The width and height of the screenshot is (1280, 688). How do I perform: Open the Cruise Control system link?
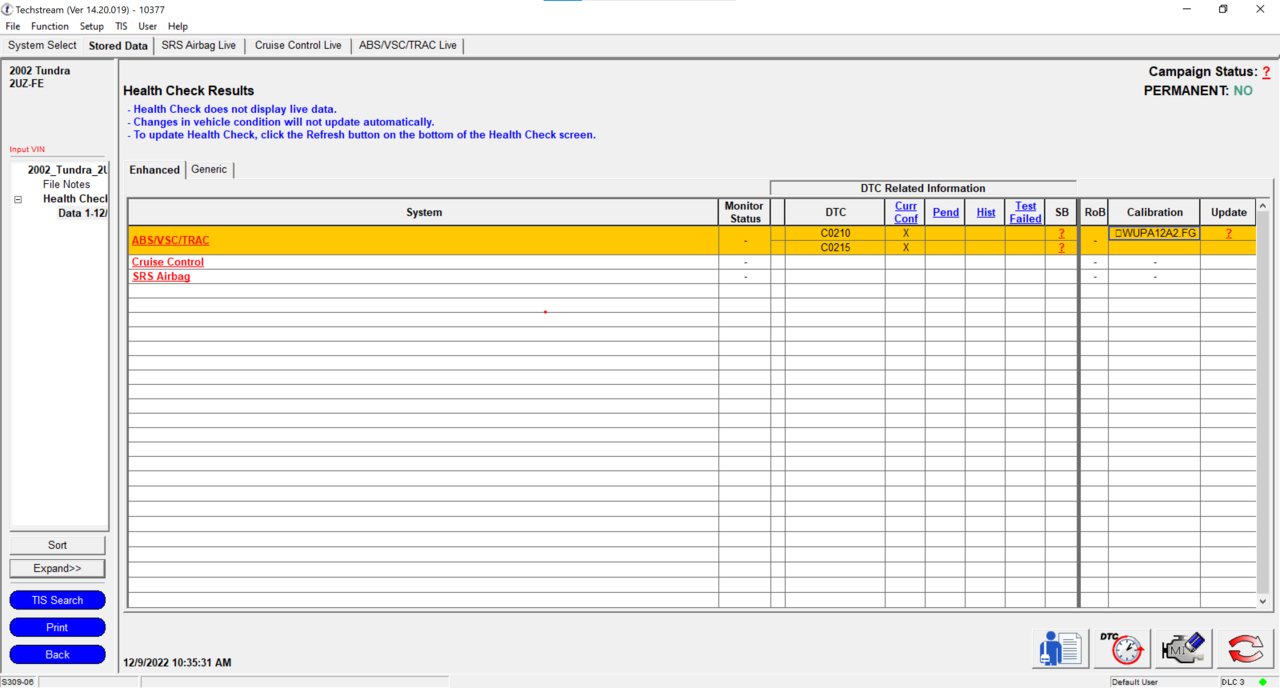tap(168, 262)
